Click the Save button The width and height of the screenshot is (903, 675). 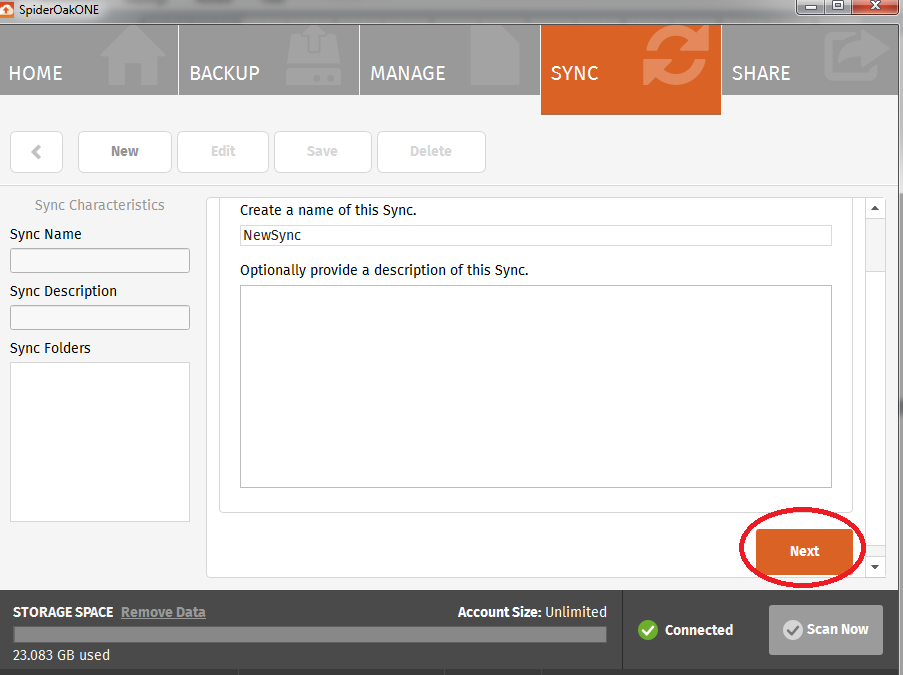(322, 152)
